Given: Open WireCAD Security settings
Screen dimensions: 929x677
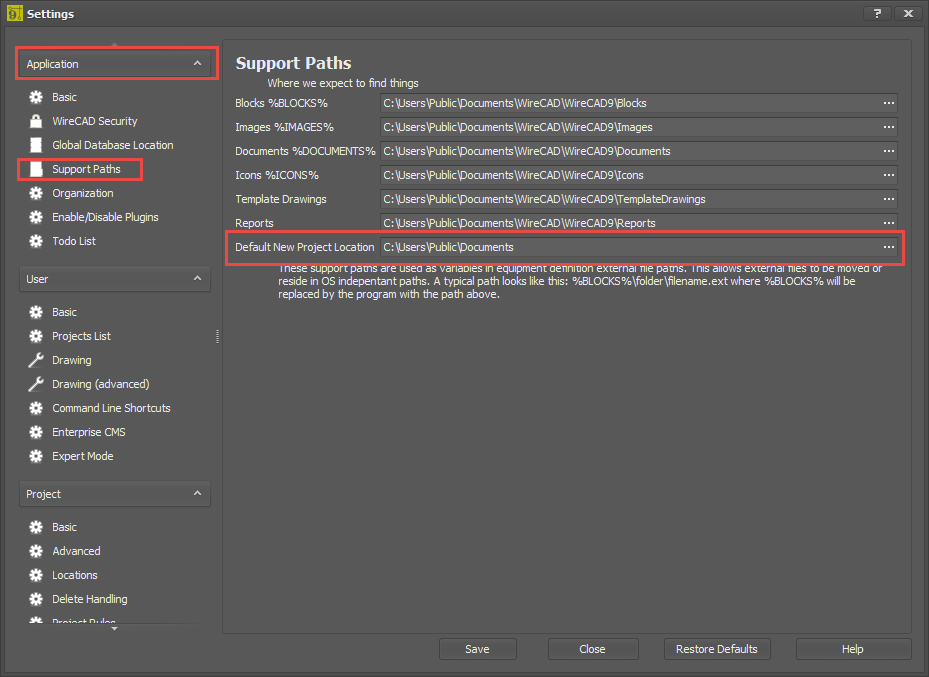Looking at the screenshot, I should 95,121.
